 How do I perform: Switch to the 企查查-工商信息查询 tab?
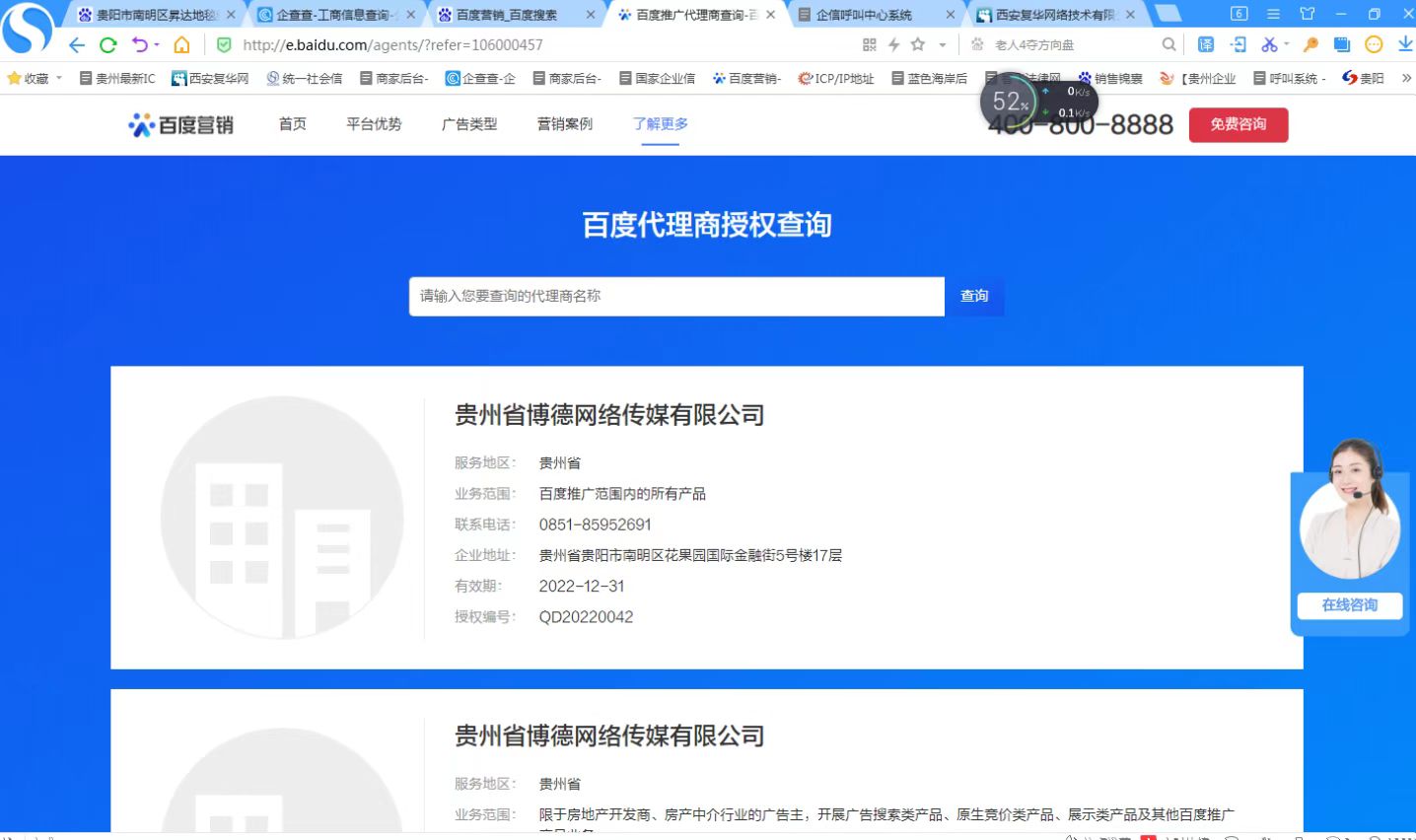coord(335,15)
